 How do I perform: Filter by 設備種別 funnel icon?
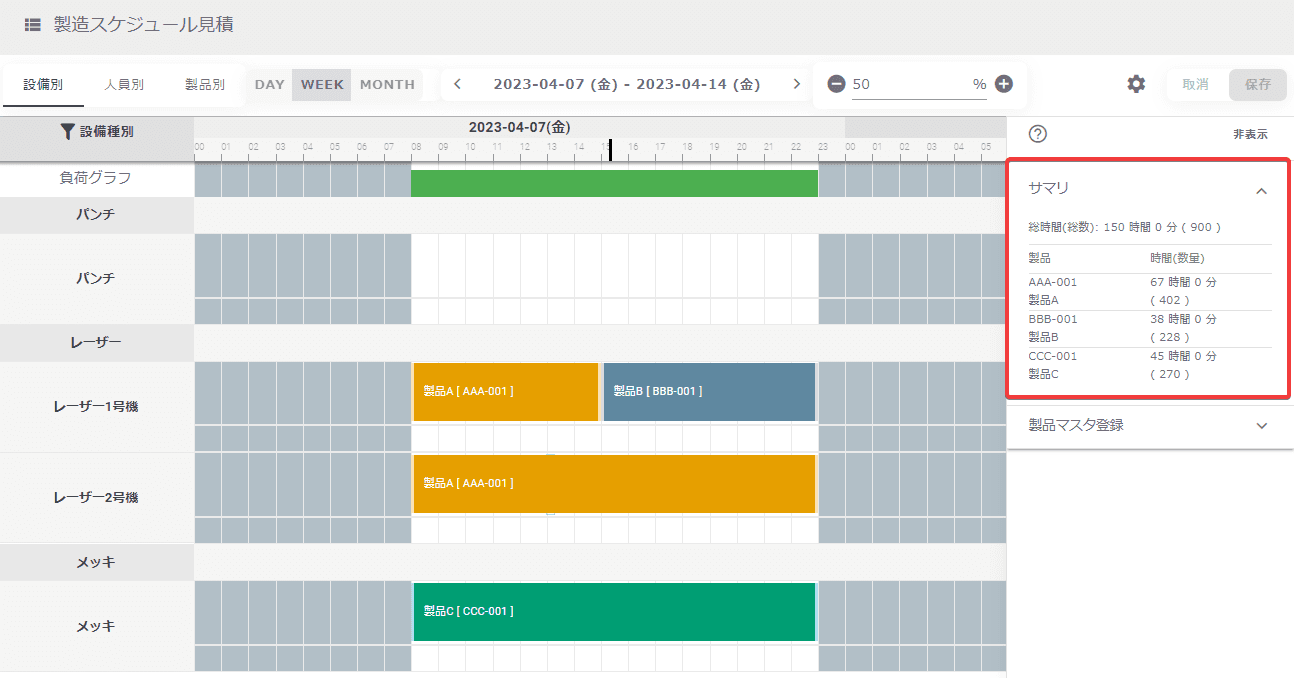(68, 131)
